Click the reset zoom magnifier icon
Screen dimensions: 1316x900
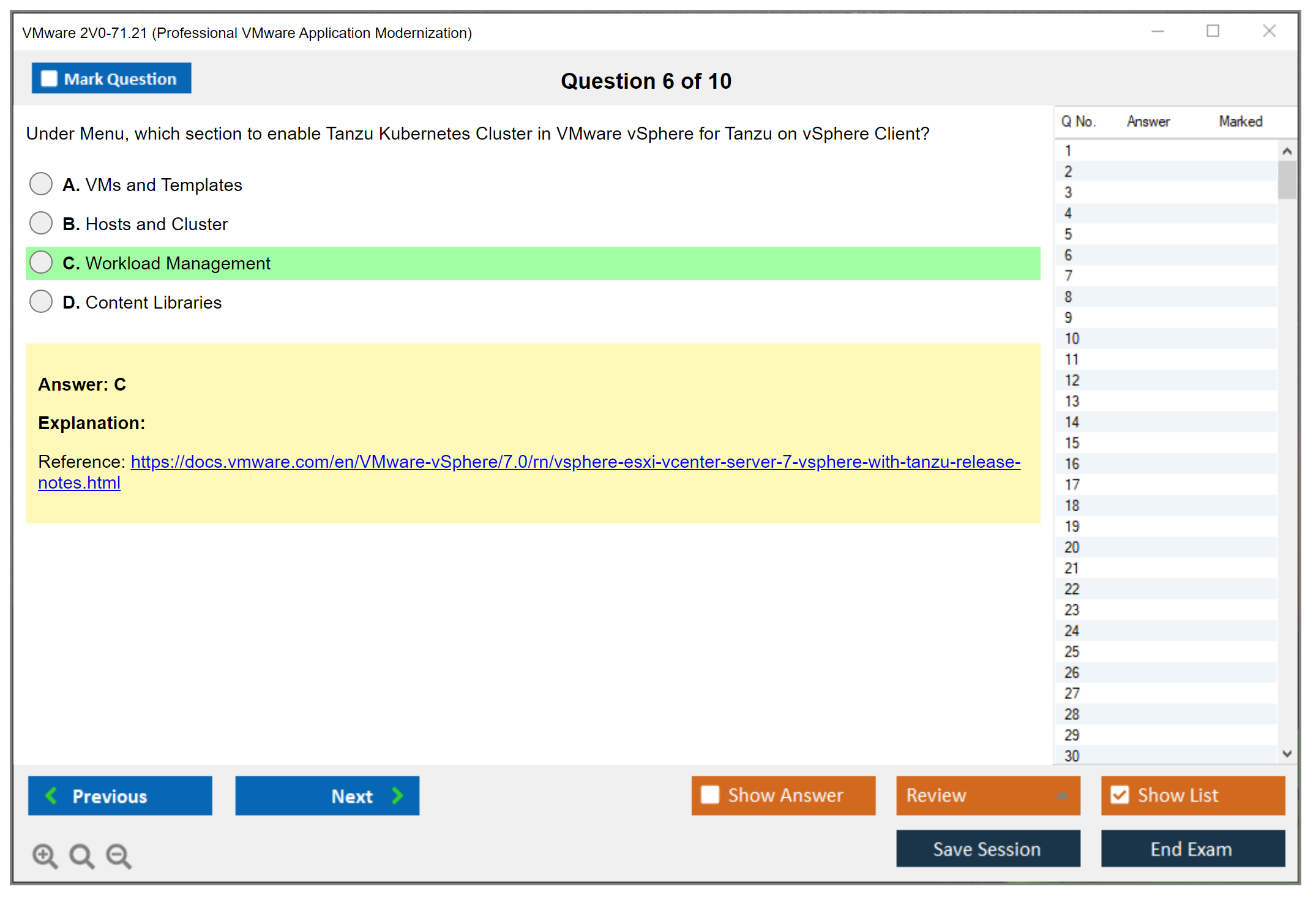[81, 855]
